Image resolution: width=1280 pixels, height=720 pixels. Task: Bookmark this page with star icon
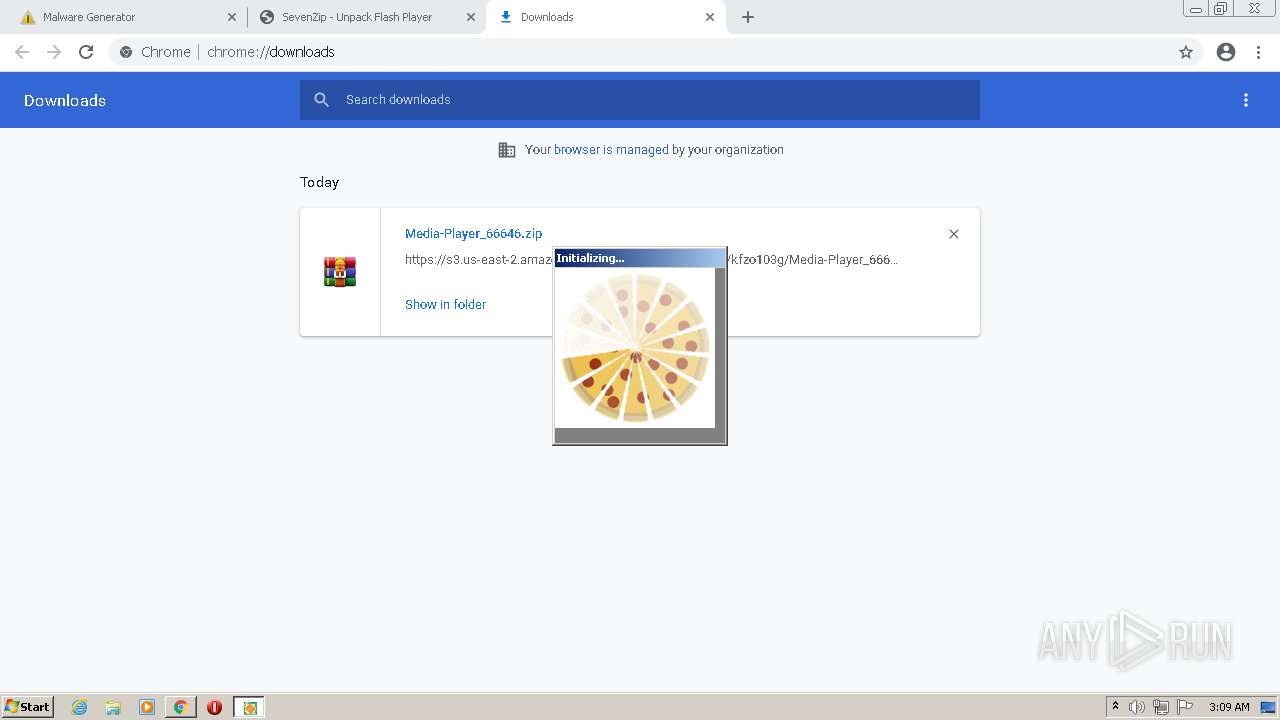tap(1186, 52)
